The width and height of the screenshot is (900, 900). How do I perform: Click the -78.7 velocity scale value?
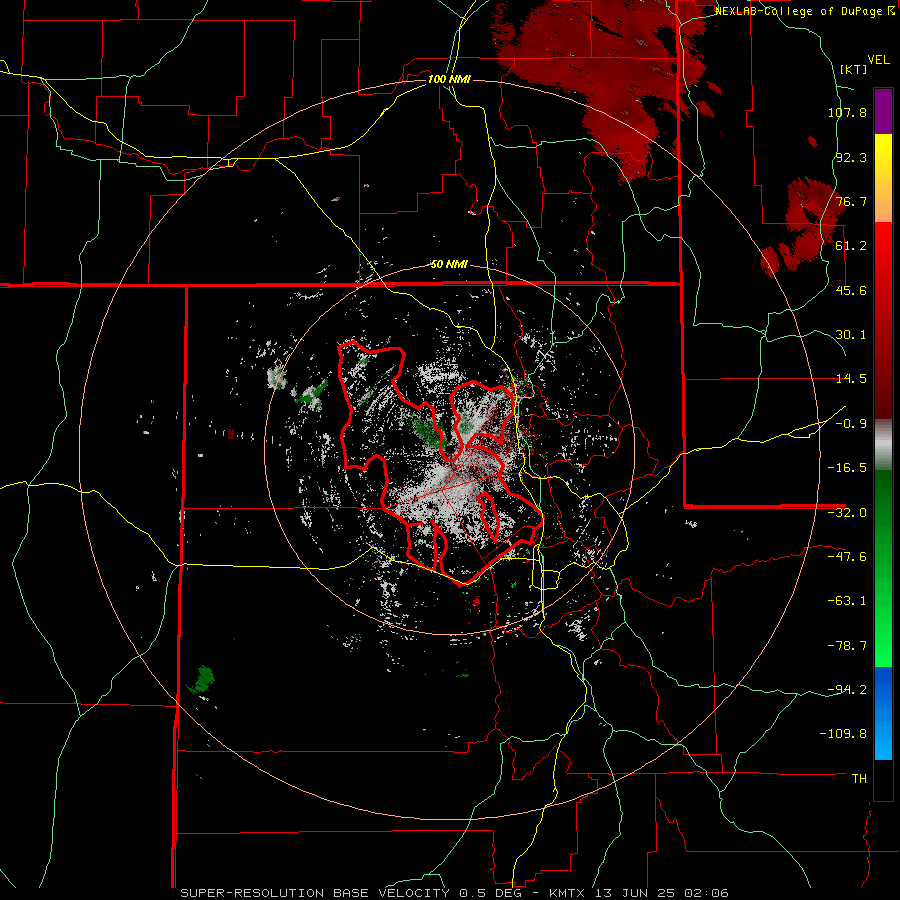[847, 646]
